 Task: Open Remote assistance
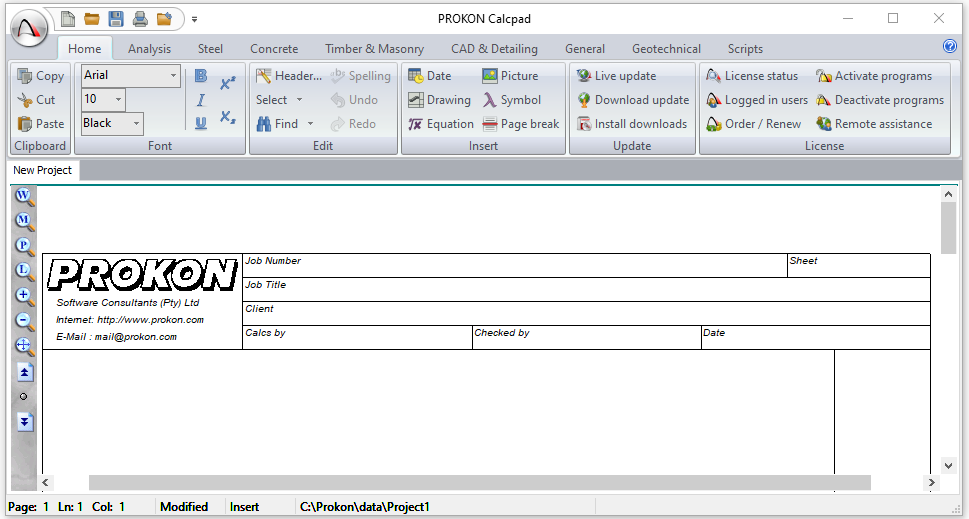[x=874, y=124]
